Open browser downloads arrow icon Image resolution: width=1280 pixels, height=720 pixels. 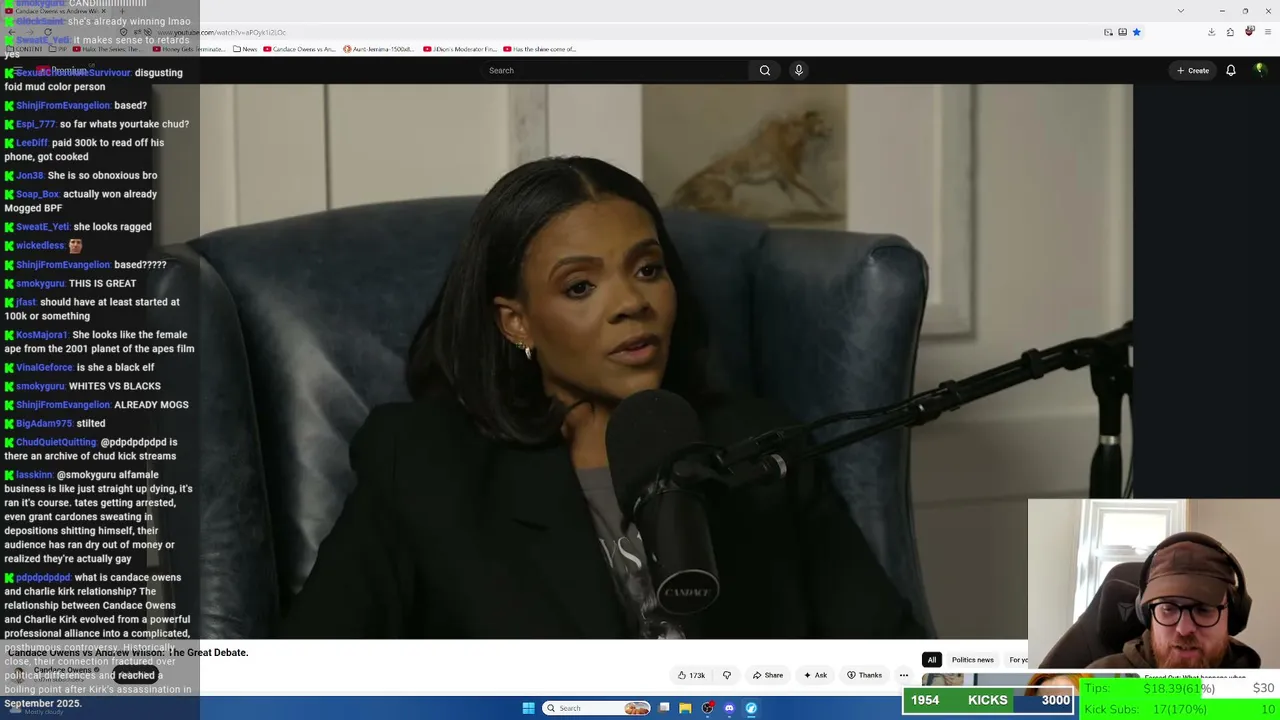point(1211,32)
